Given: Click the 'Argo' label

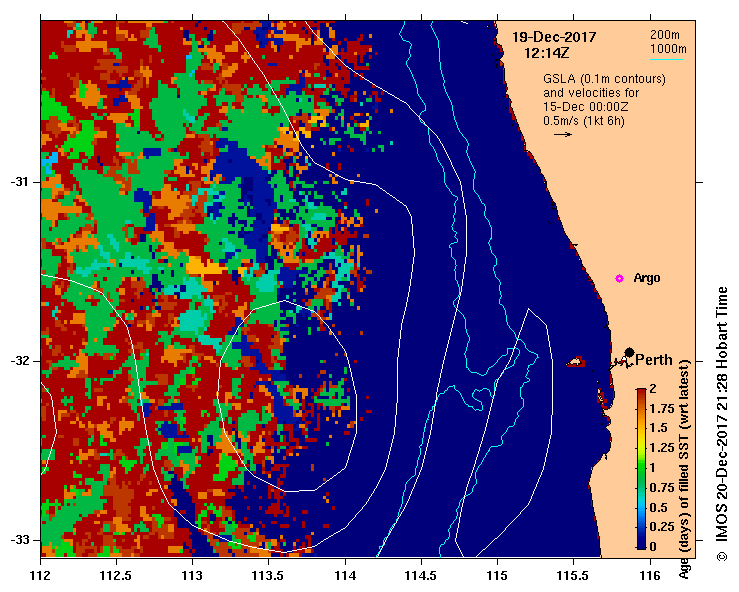Looking at the screenshot, I should 647,278.
